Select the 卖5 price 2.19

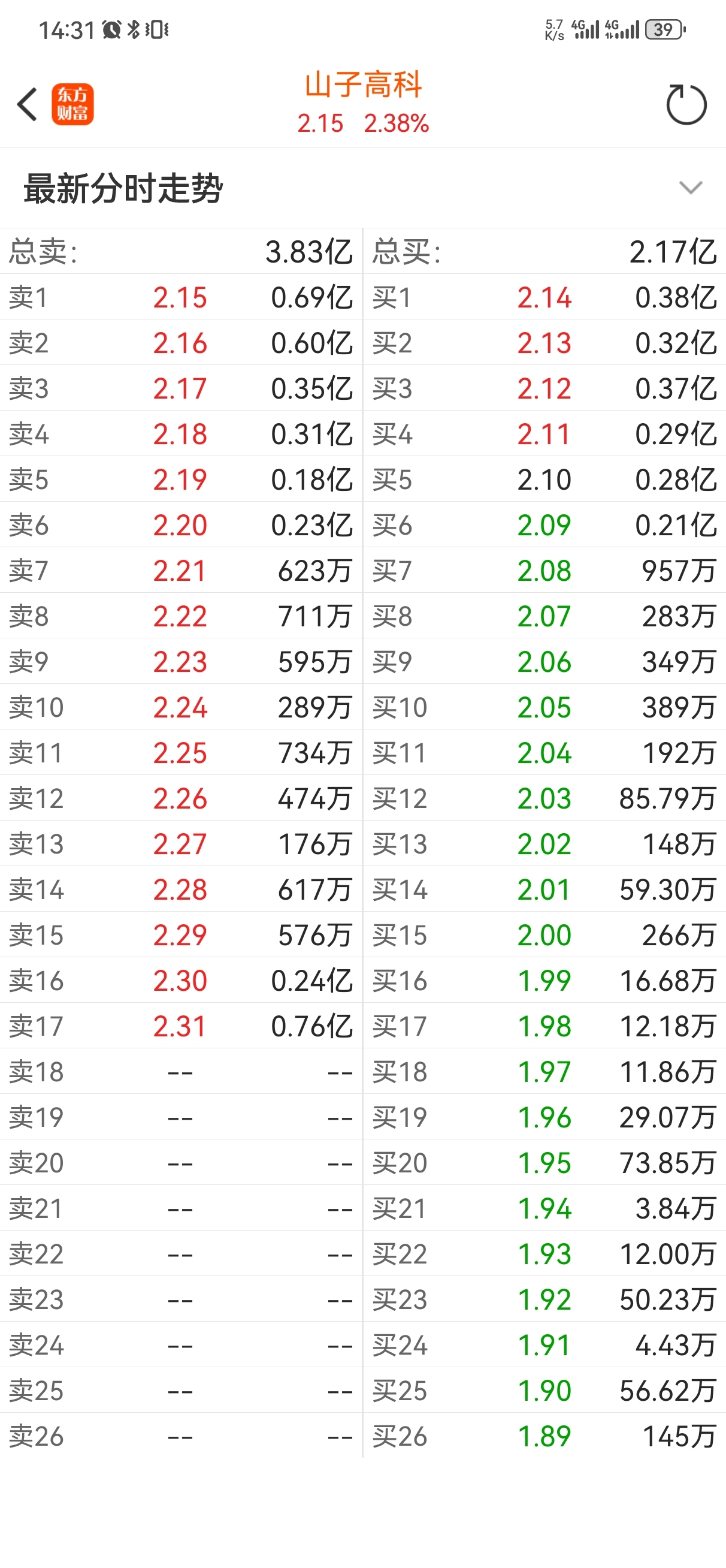pos(180,480)
